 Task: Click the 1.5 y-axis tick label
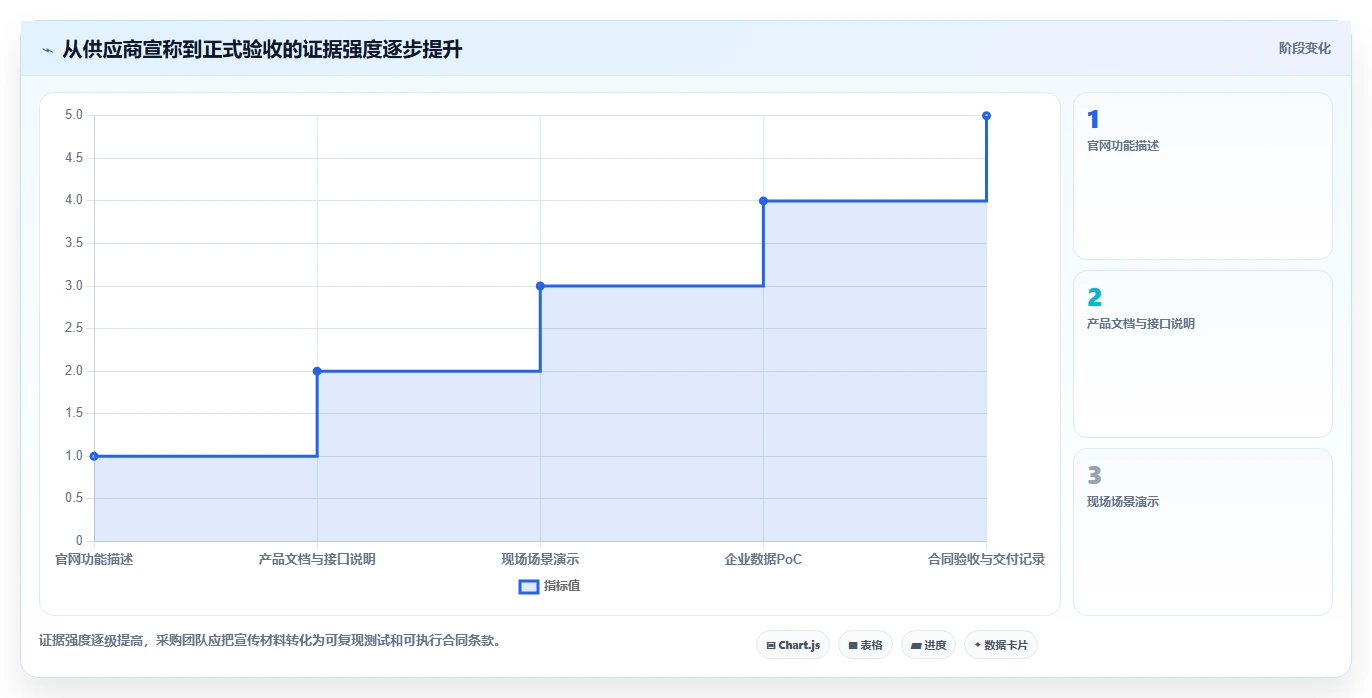(74, 413)
